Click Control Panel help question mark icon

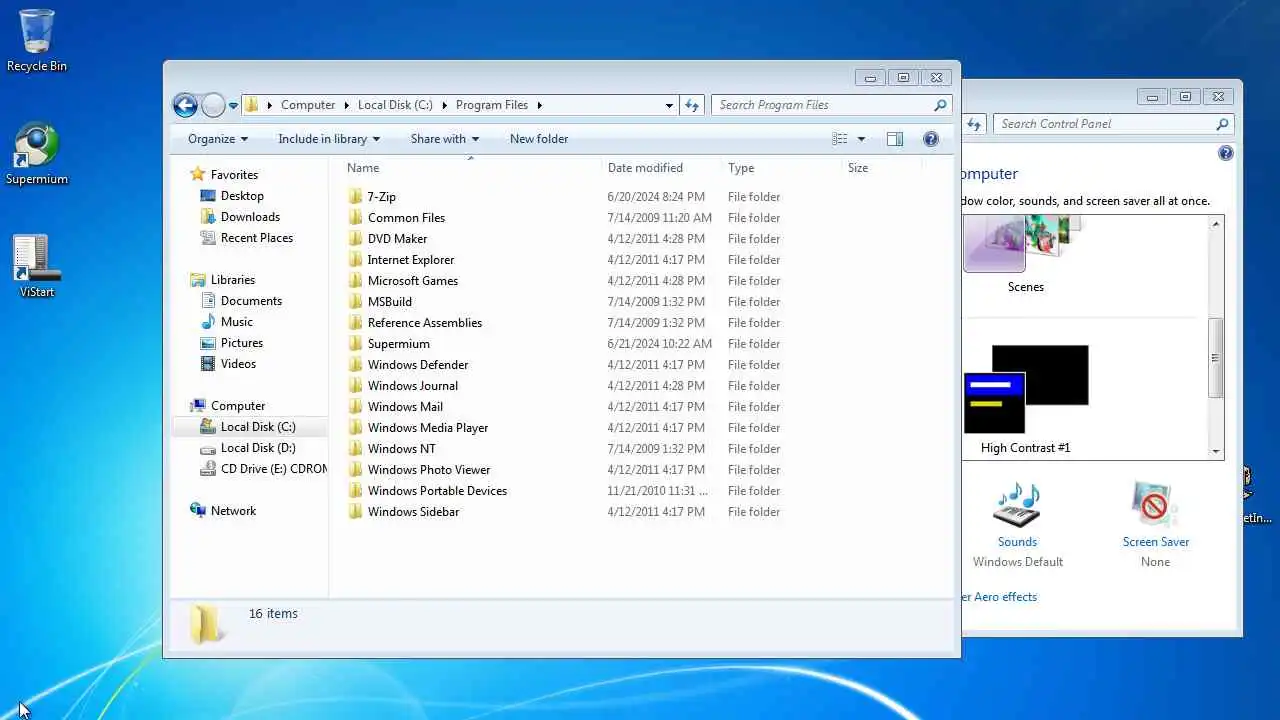[1226, 153]
